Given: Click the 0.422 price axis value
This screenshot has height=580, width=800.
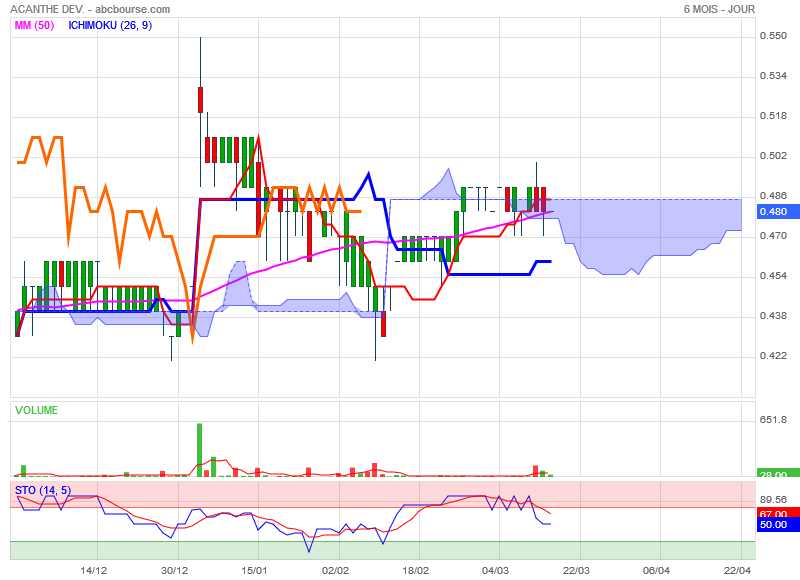Looking at the screenshot, I should 773,356.
